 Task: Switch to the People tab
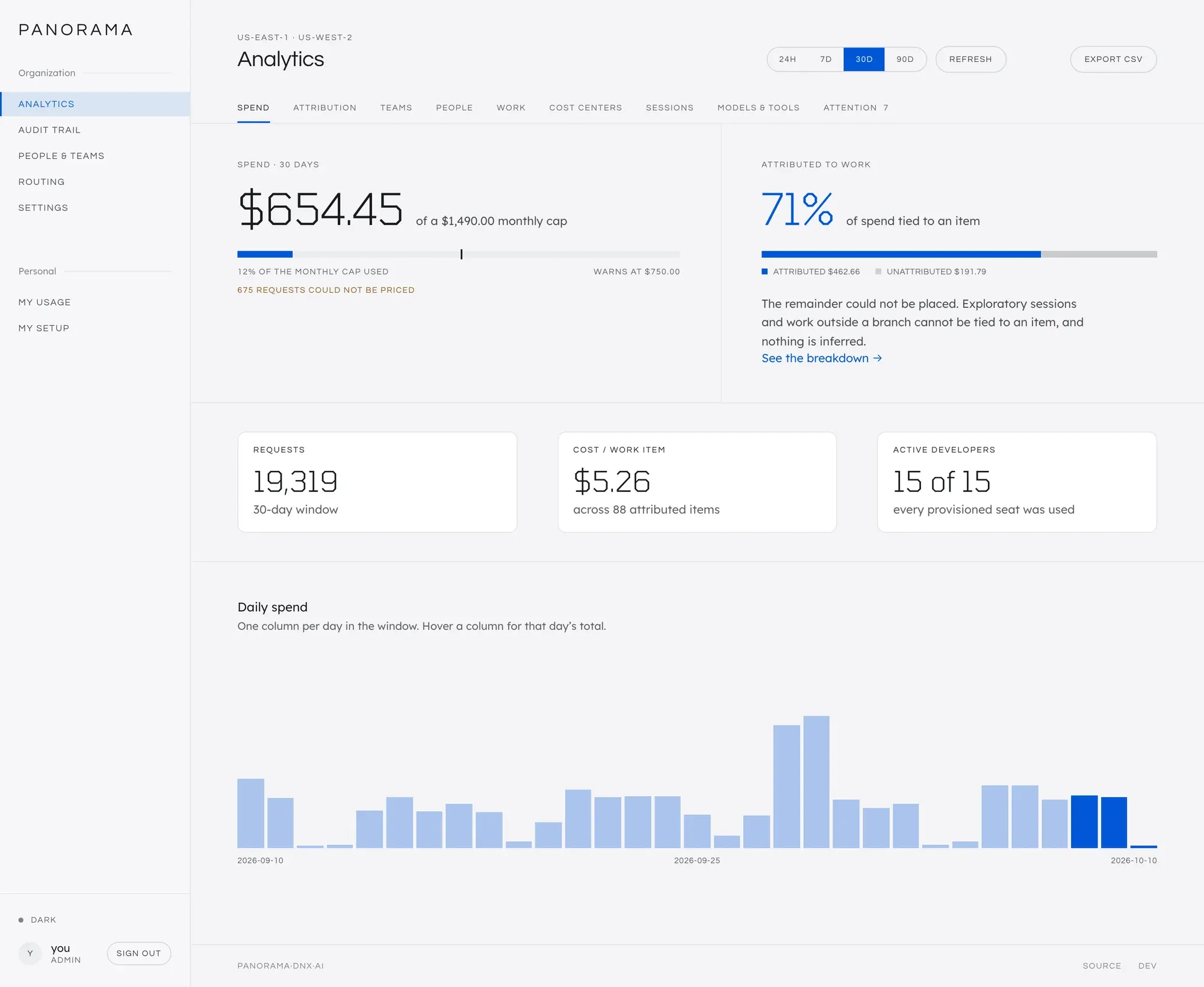click(x=455, y=108)
